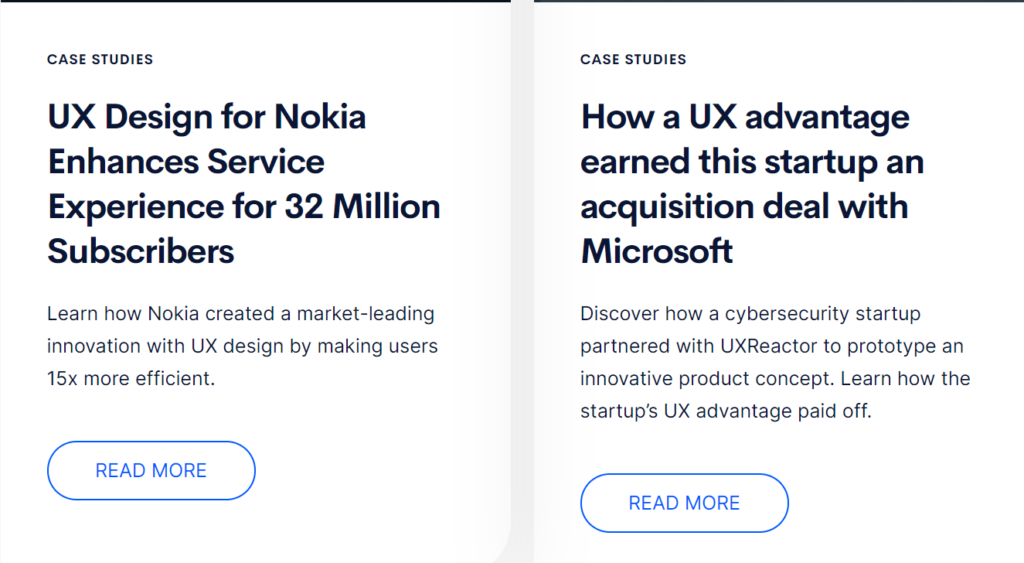Open the 'UX Design for Nokia' headline

point(244,184)
